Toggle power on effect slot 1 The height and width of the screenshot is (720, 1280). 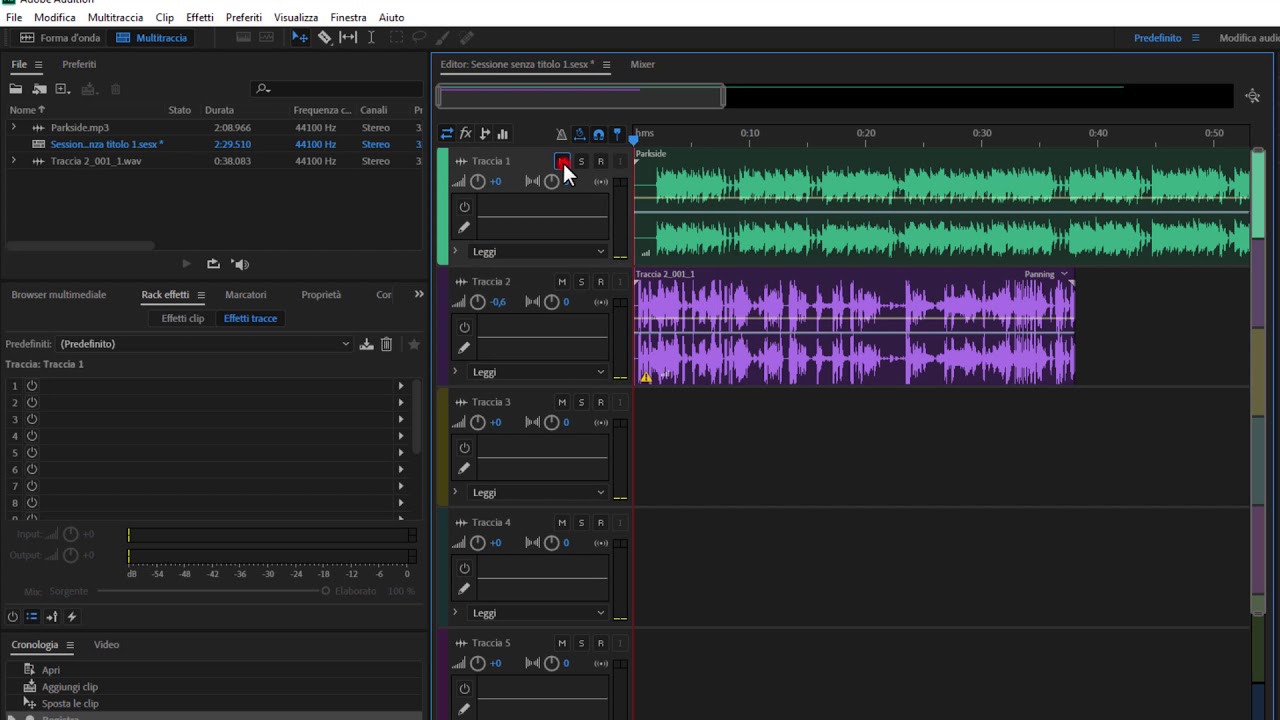(x=32, y=386)
